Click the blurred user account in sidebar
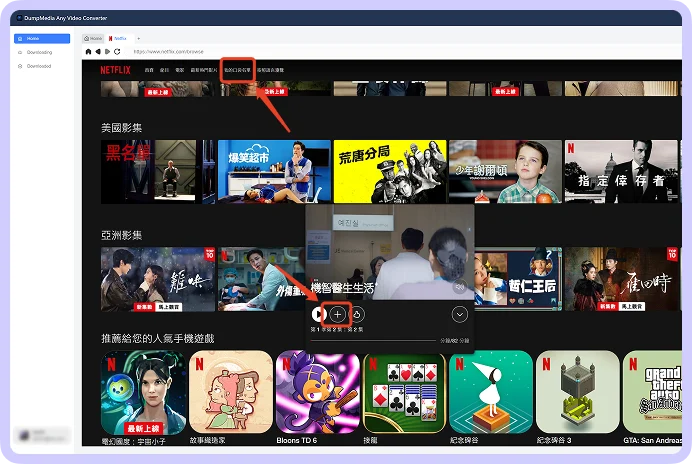The width and height of the screenshot is (692, 464). pos(42,435)
